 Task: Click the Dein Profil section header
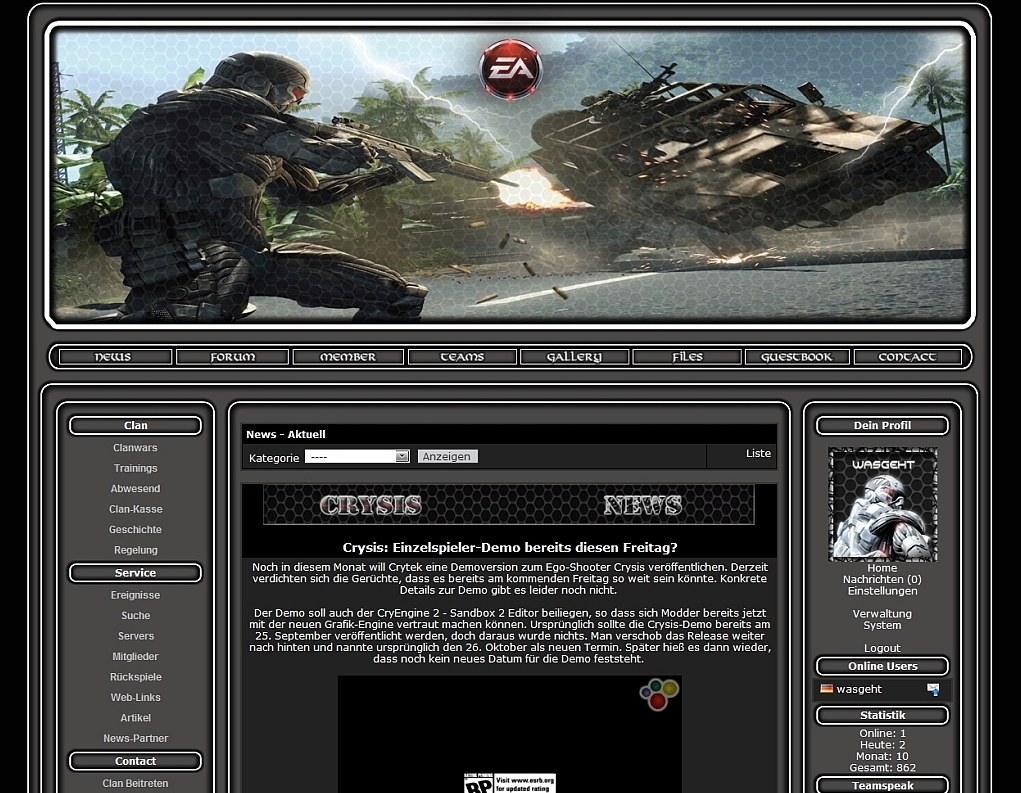pyautogui.click(x=882, y=426)
